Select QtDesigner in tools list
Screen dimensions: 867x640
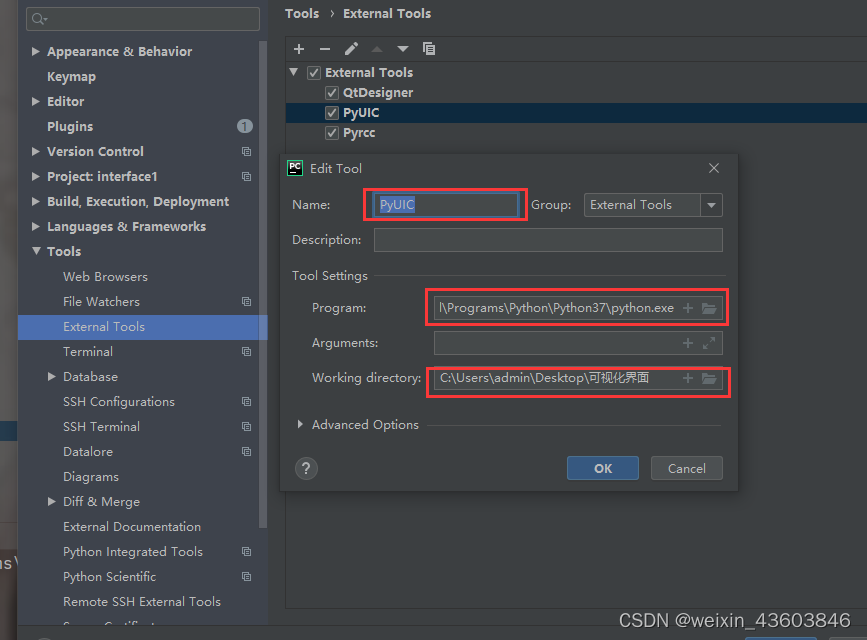pyautogui.click(x=378, y=93)
